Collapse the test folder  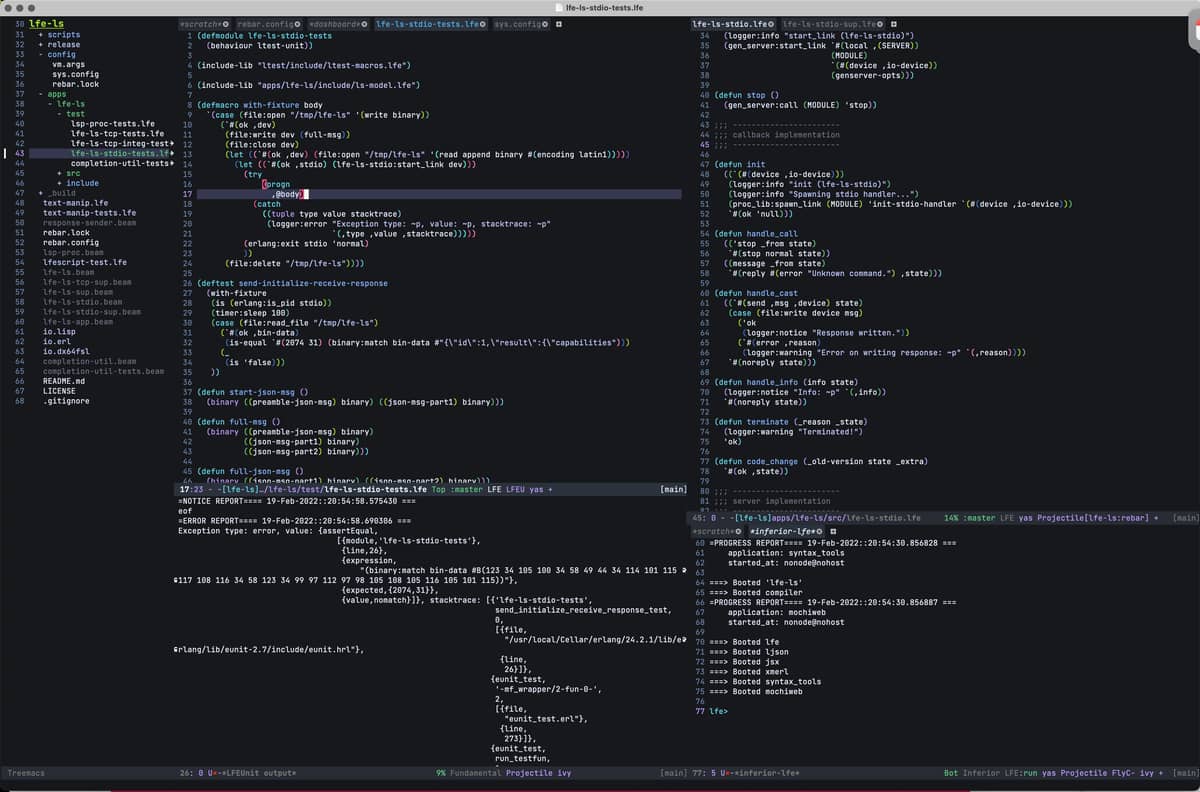point(59,114)
